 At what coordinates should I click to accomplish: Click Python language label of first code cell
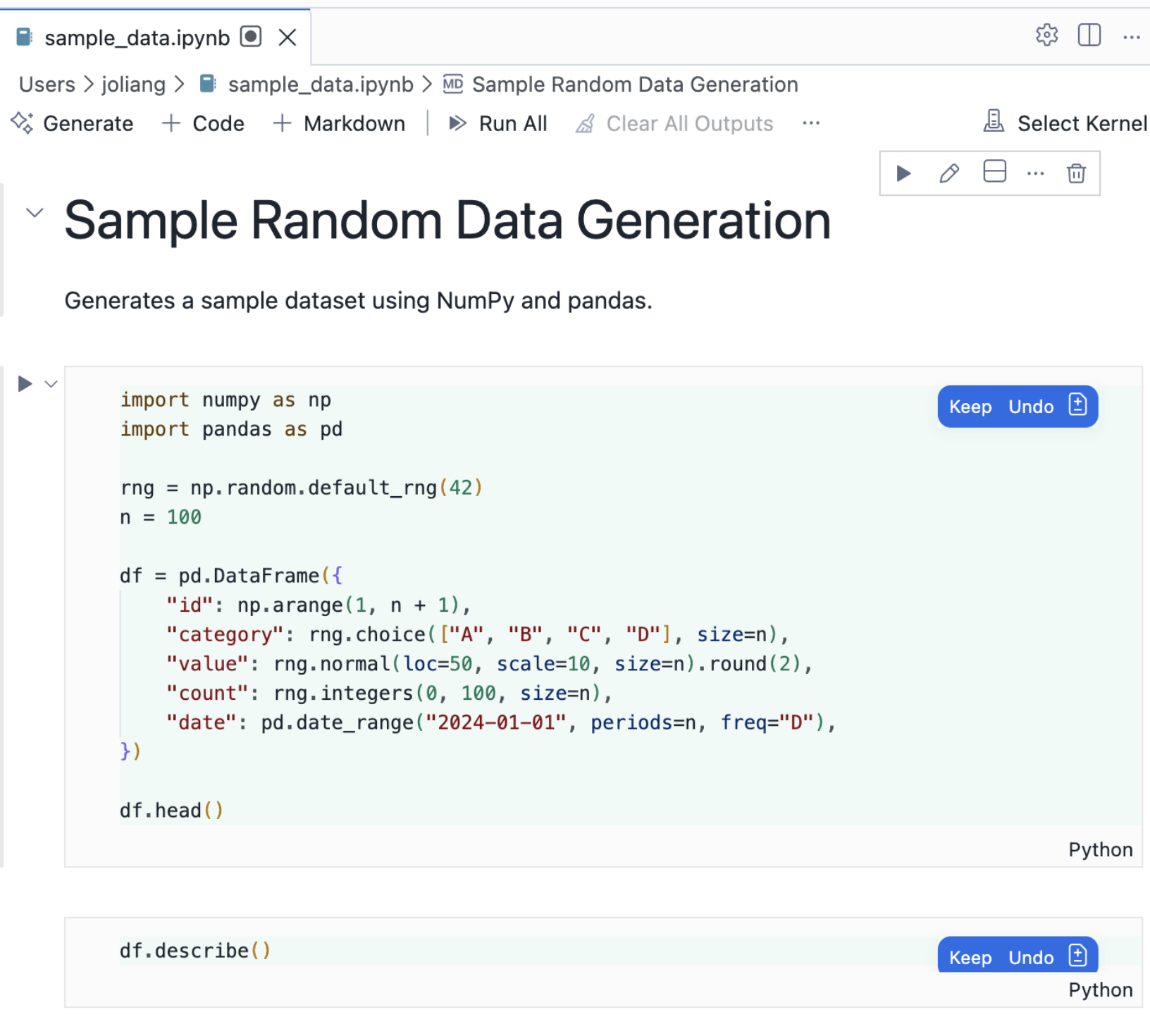pyautogui.click(x=1100, y=849)
